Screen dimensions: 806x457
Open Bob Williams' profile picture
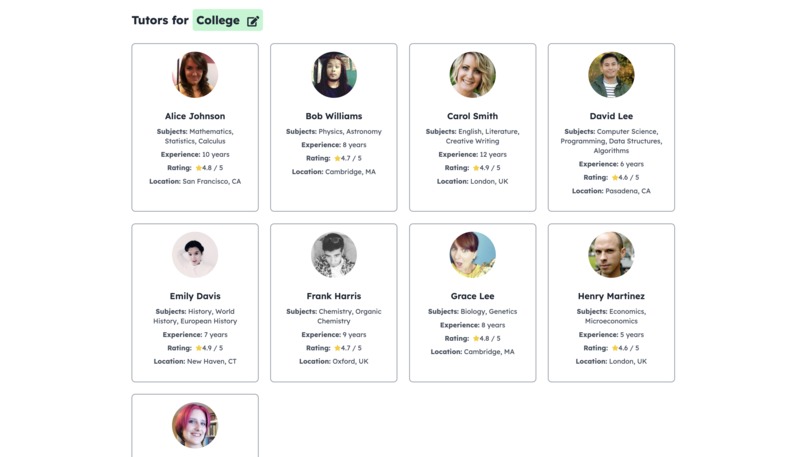click(334, 75)
